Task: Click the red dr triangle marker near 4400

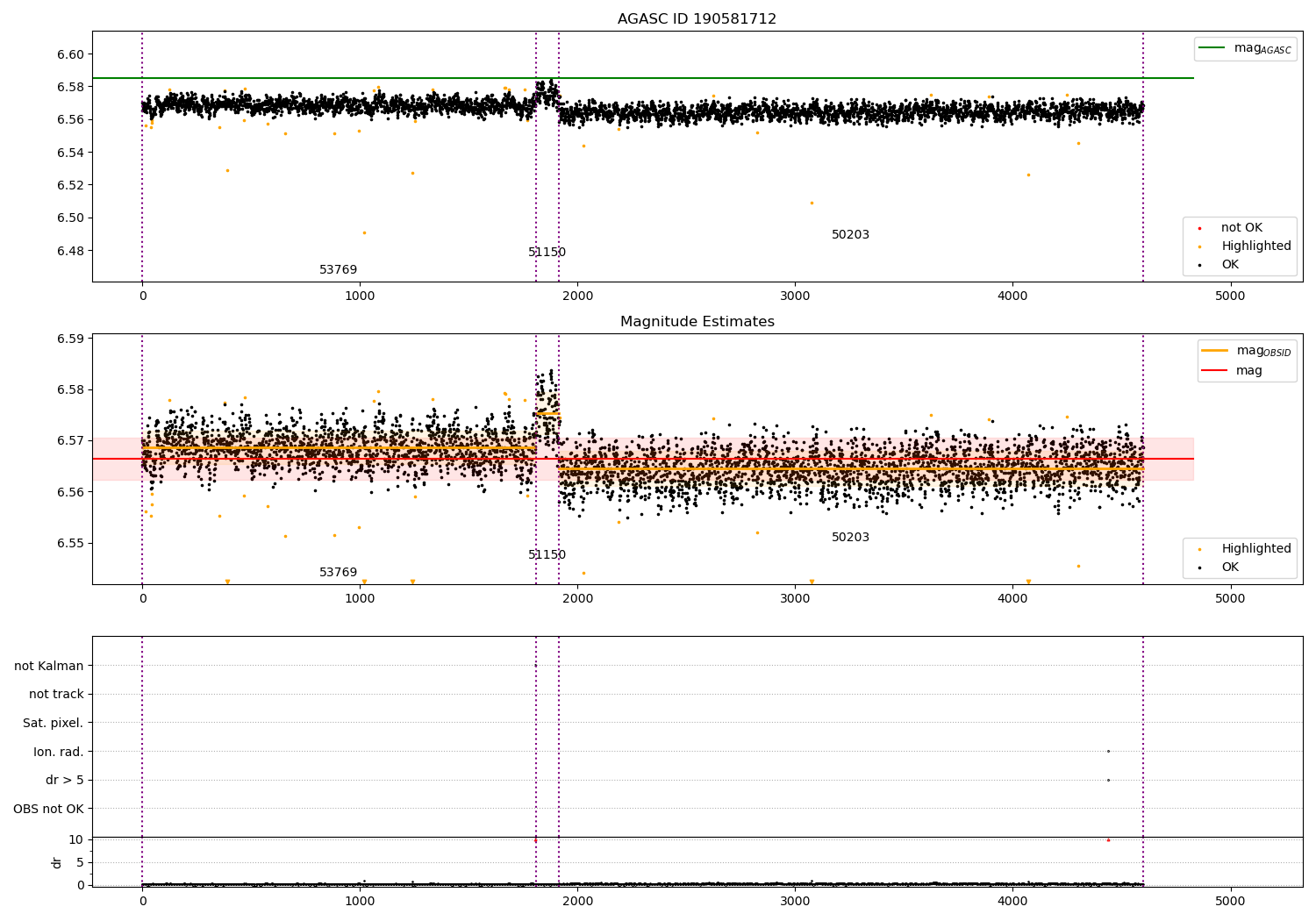Action: click(x=1108, y=839)
